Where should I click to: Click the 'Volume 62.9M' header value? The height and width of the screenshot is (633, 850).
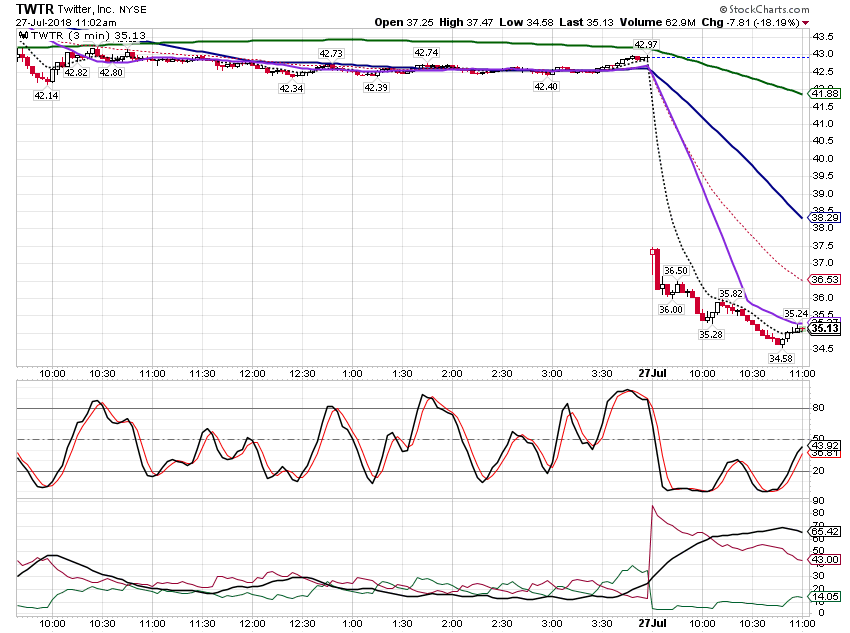click(658, 22)
